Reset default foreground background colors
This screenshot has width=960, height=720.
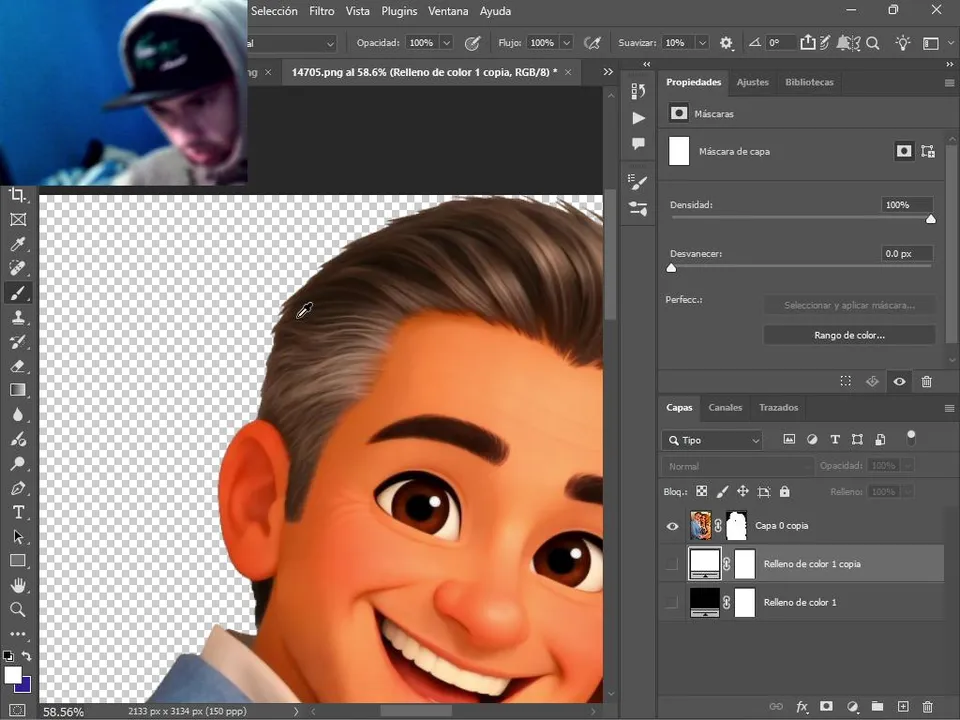pos(9,656)
